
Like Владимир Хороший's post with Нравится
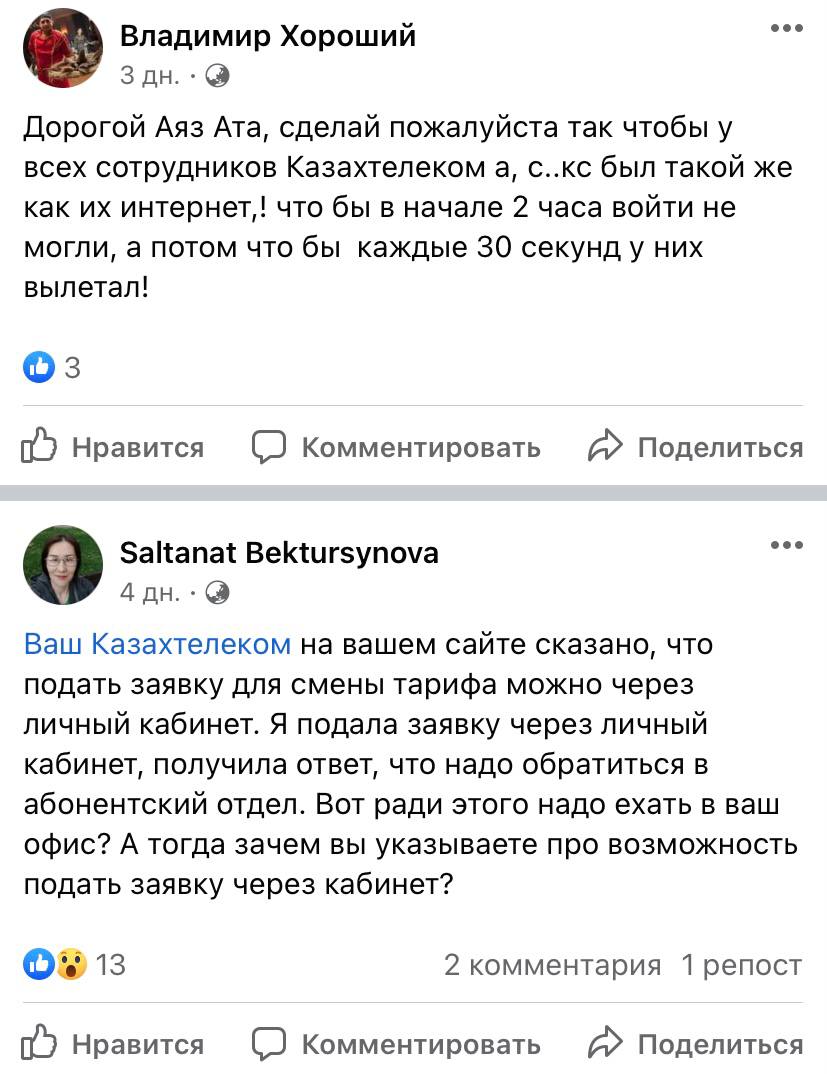112,447
